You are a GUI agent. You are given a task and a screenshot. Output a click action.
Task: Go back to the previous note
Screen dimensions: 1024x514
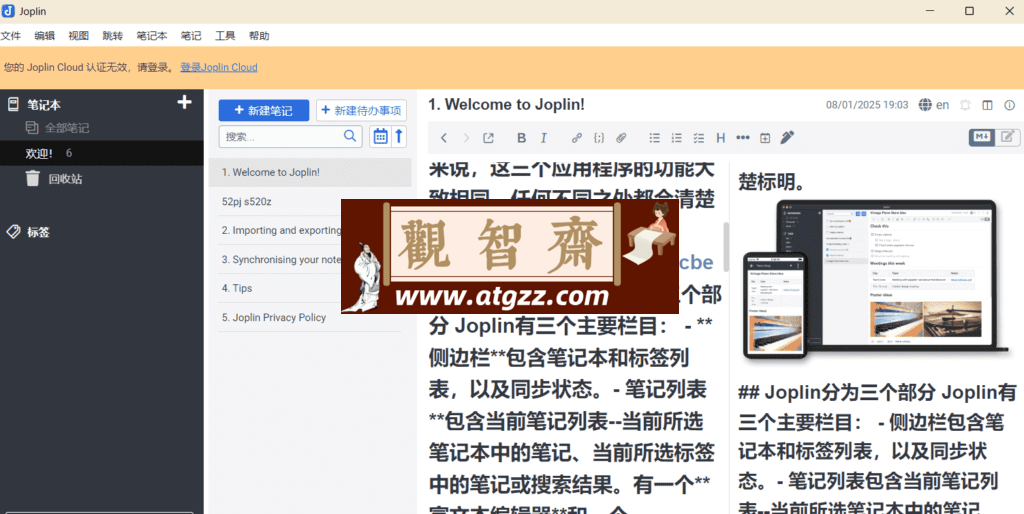(x=444, y=138)
